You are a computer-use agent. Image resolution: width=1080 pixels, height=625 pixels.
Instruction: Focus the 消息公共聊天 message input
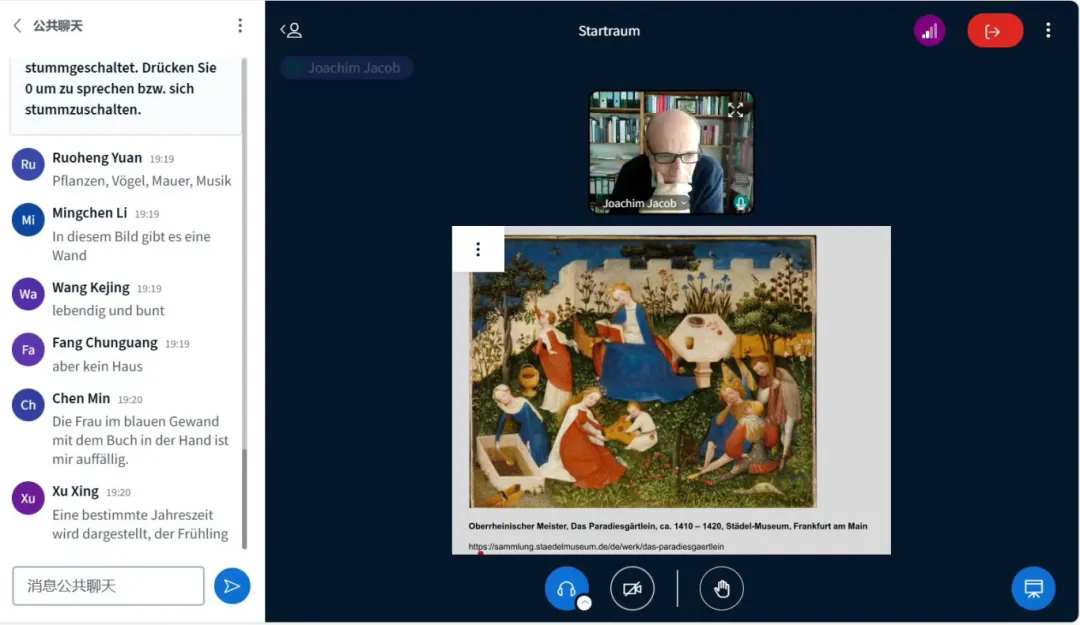coord(108,586)
